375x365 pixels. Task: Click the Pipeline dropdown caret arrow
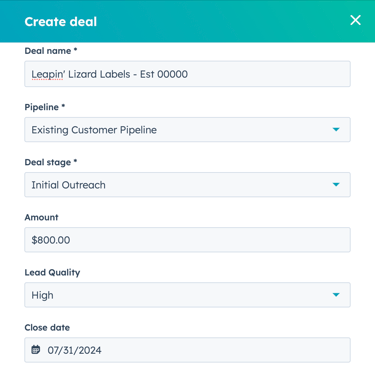point(336,129)
